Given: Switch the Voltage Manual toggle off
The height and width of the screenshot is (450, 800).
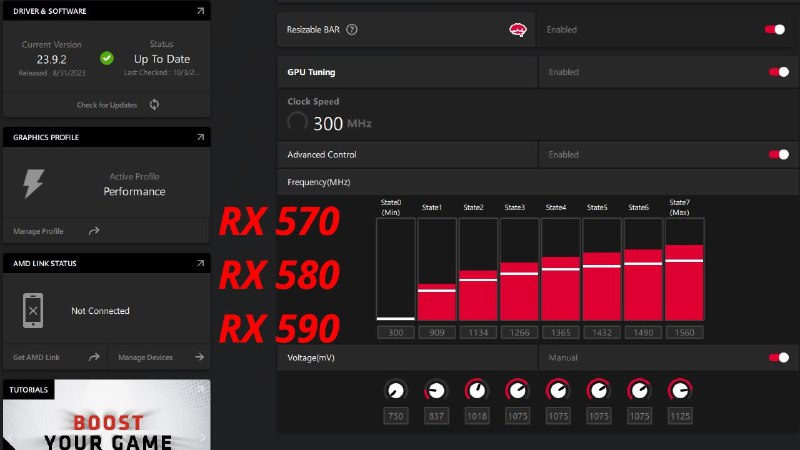Looking at the screenshot, I should point(779,358).
